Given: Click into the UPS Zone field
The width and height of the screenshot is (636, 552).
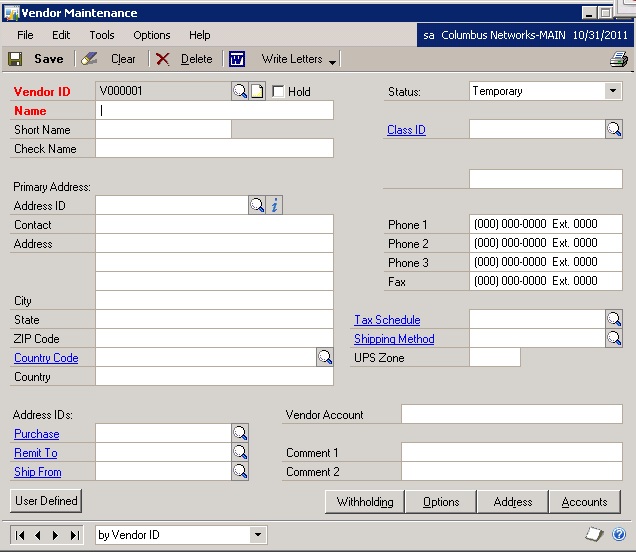Looking at the screenshot, I should click(x=495, y=357).
